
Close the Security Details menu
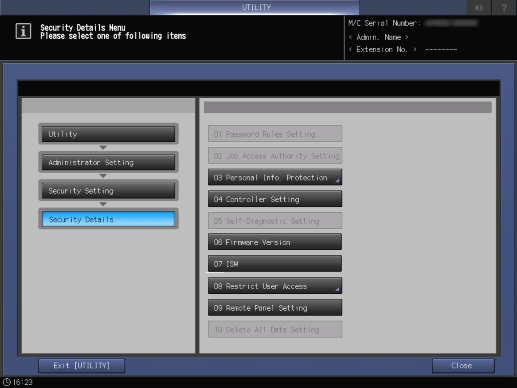pos(463,366)
